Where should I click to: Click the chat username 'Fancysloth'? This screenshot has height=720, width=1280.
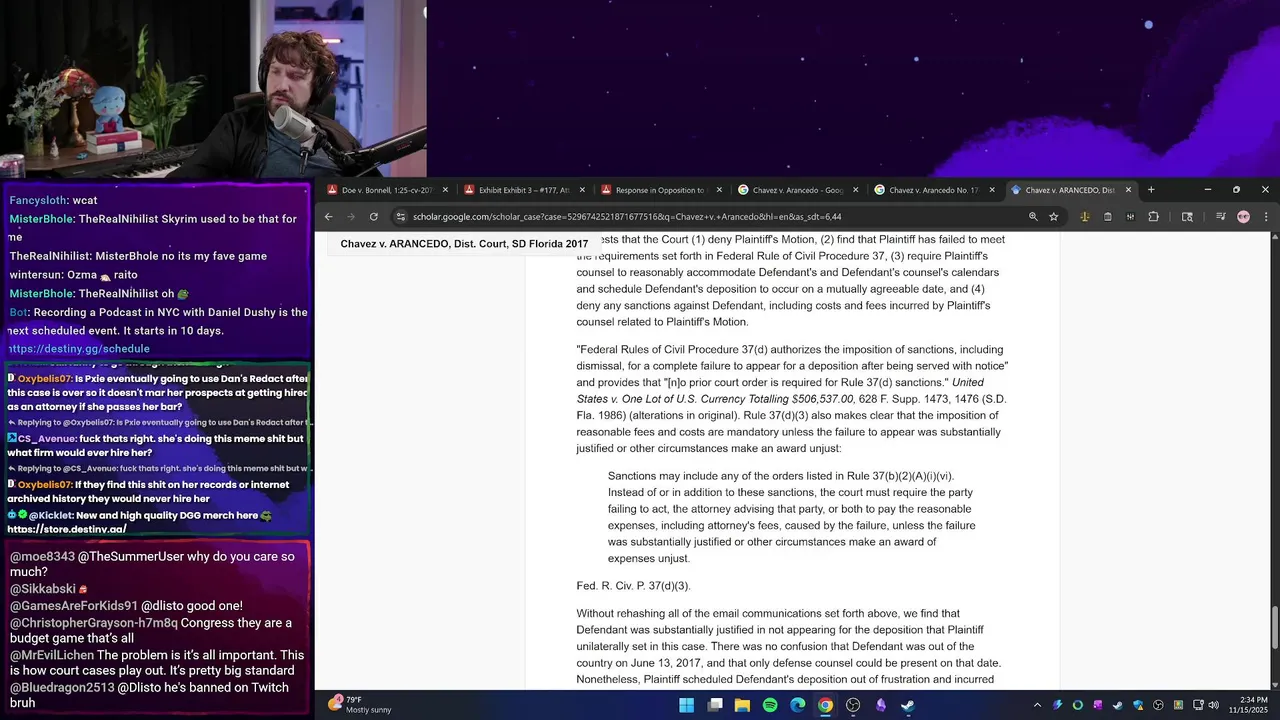click(x=38, y=200)
